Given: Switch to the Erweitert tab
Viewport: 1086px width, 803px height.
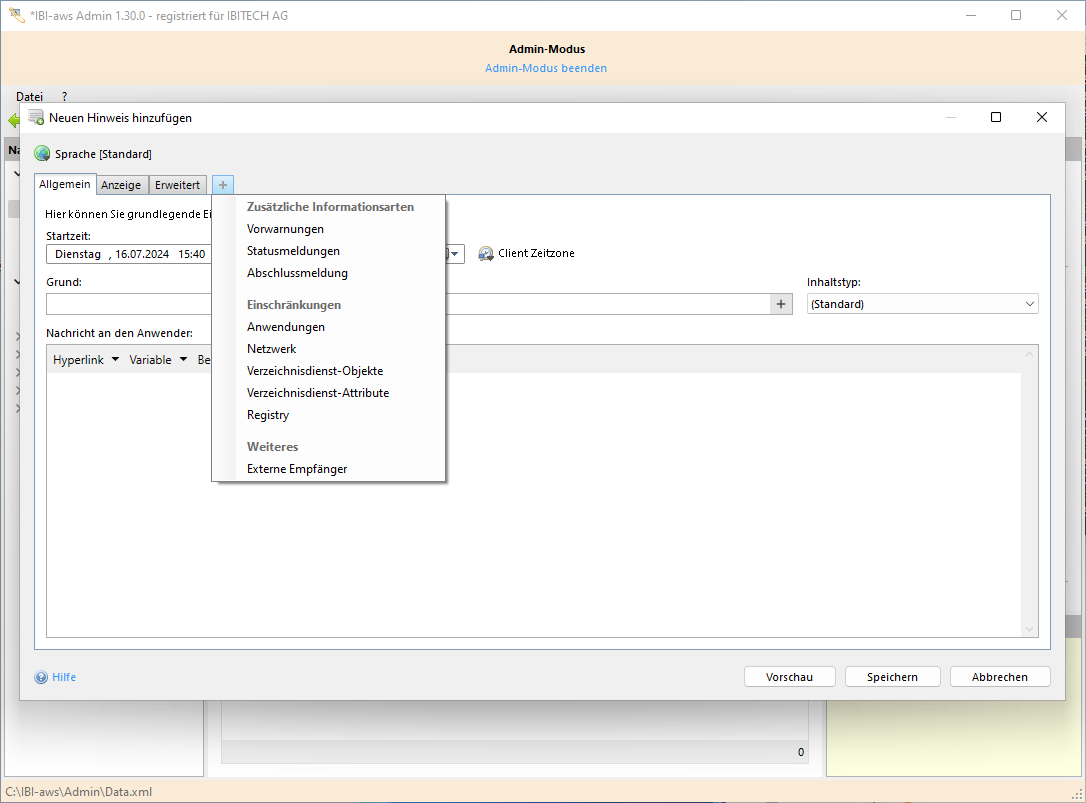Looking at the screenshot, I should pyautogui.click(x=177, y=185).
